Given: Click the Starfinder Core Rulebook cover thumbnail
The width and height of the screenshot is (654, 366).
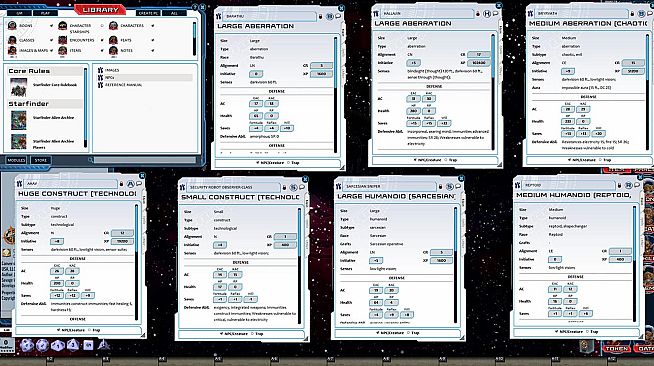Looking at the screenshot, I should point(19,87).
